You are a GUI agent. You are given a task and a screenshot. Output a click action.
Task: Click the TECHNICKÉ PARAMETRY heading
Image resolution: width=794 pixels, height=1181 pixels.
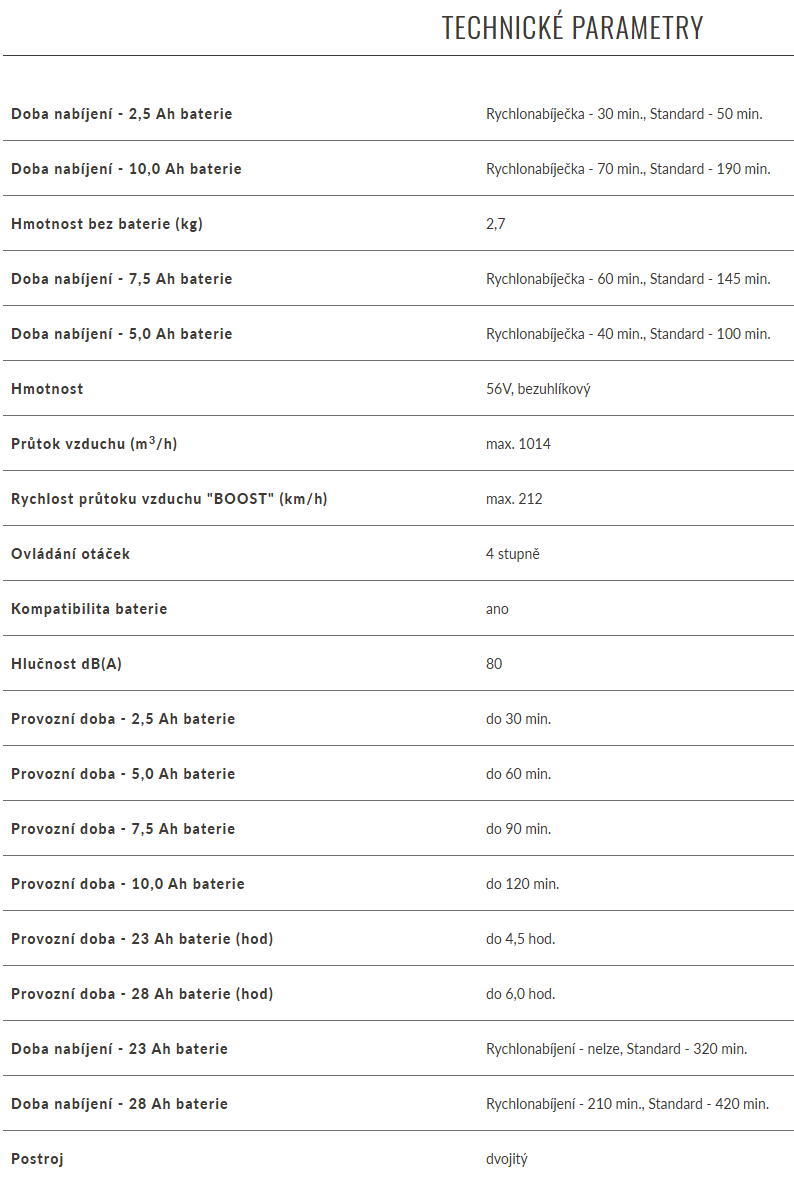coord(573,28)
